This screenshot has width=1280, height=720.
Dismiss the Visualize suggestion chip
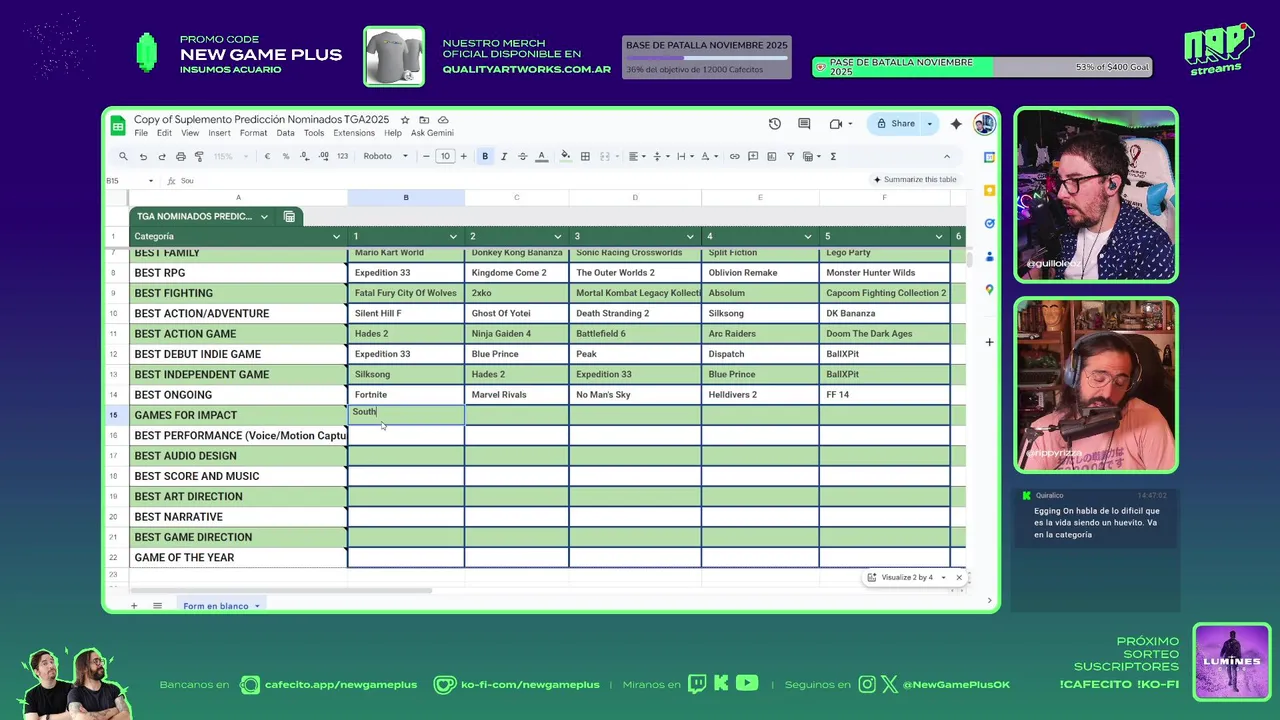click(x=959, y=578)
